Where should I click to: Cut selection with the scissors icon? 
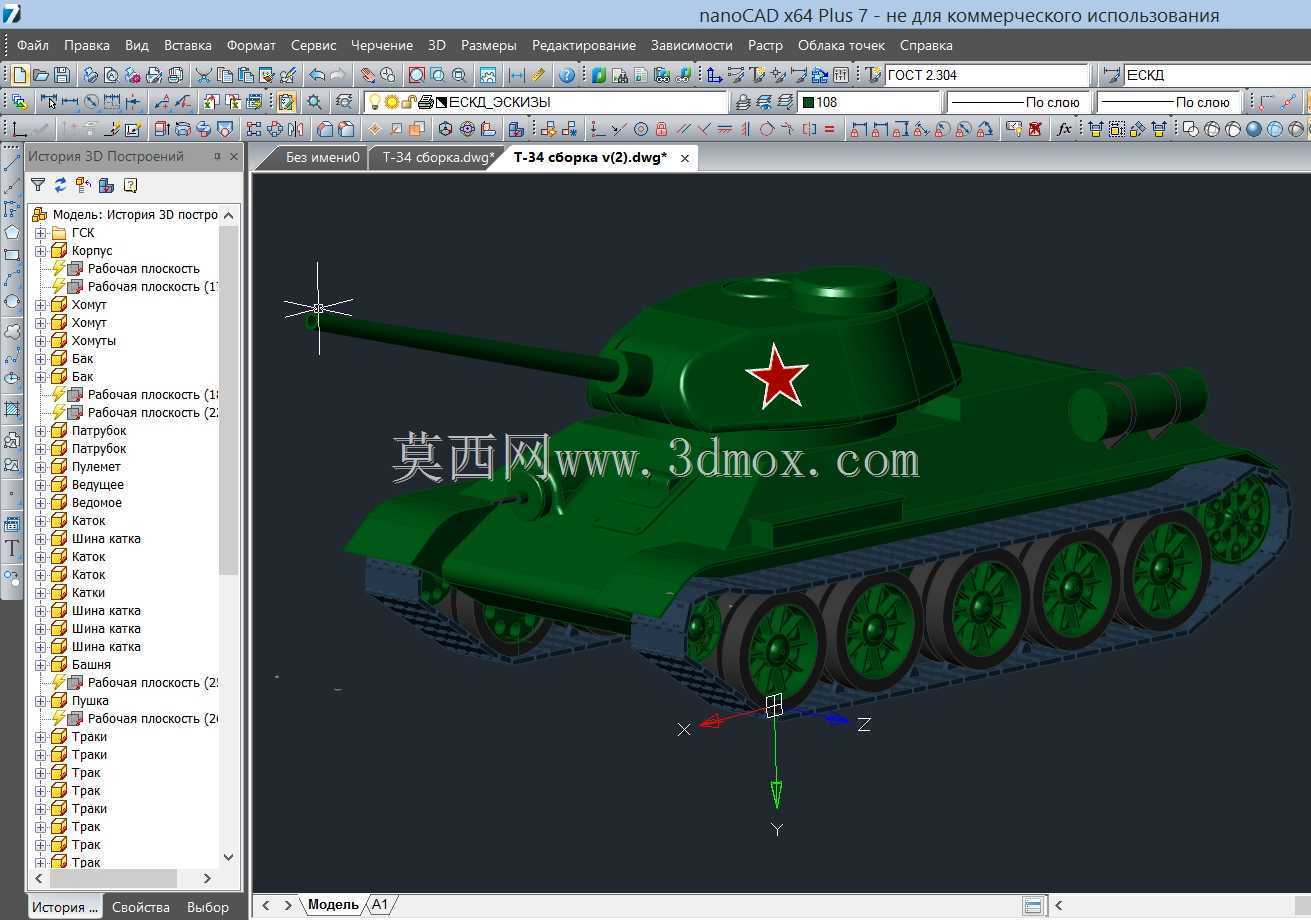203,75
